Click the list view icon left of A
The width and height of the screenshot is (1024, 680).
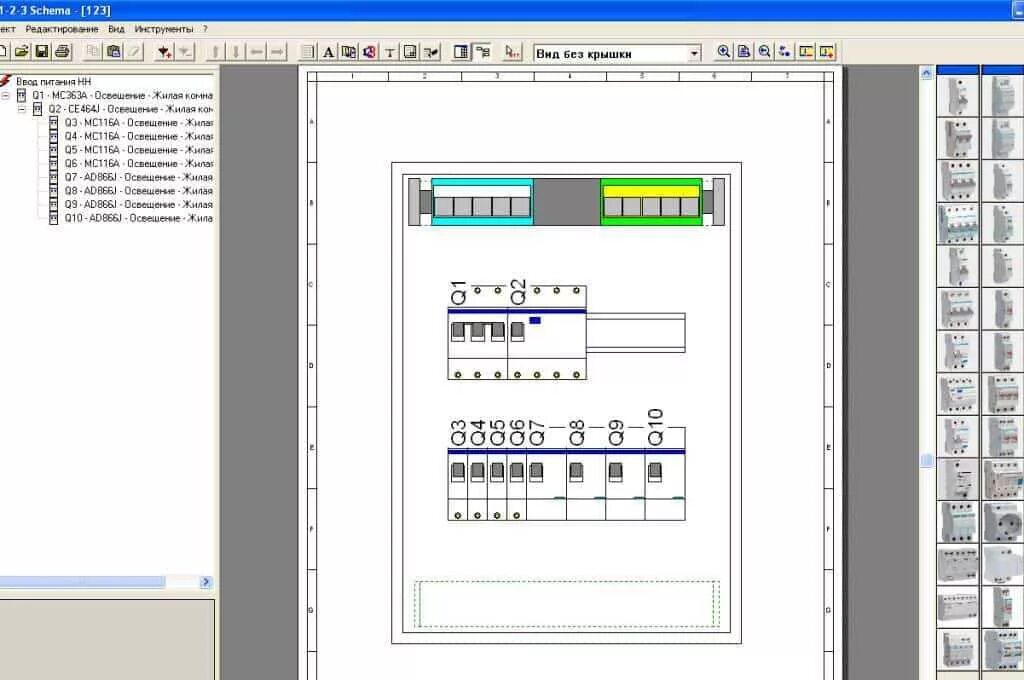[x=308, y=52]
